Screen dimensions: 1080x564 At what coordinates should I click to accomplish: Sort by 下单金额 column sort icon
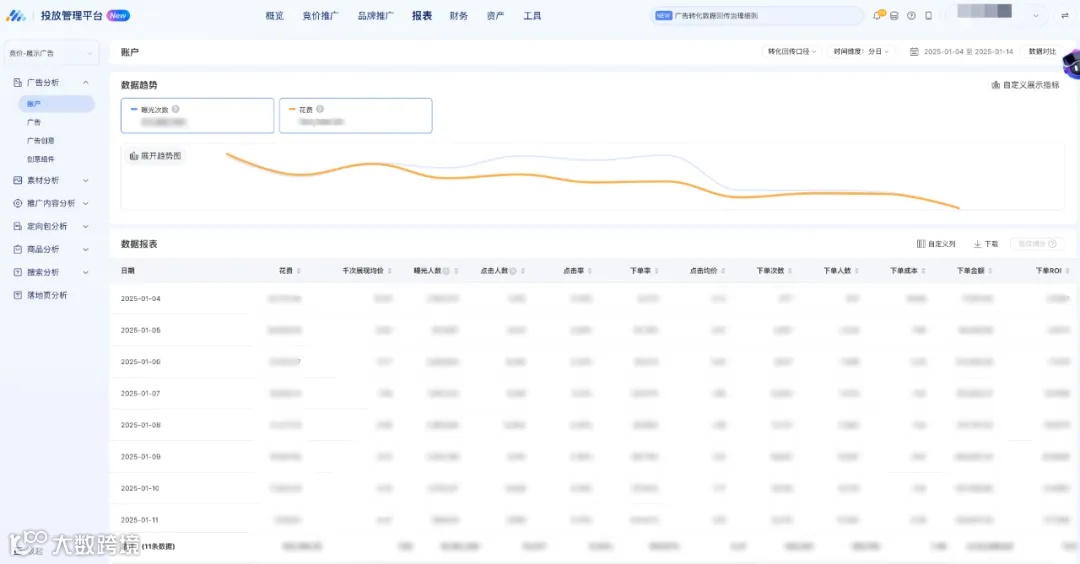click(x=990, y=271)
